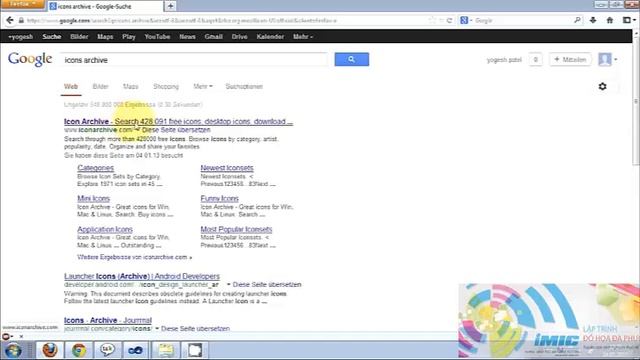
Task: Expand the Mehr menu in black bar
Action: [x=303, y=37]
